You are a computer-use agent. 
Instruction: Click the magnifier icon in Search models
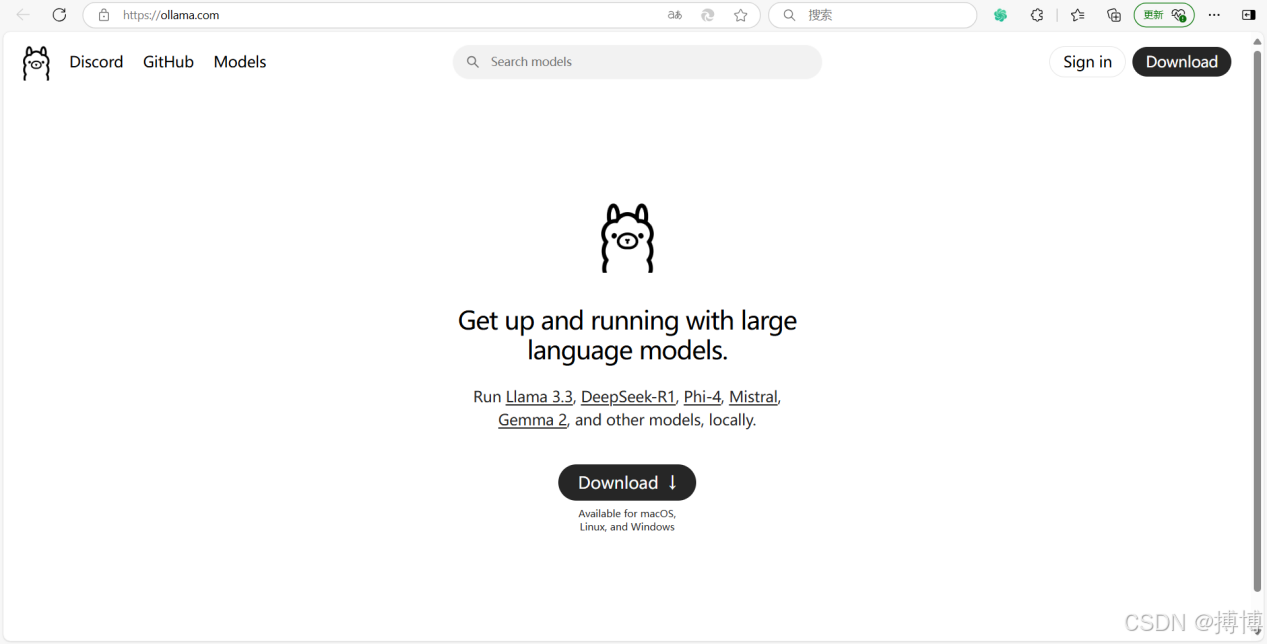pyautogui.click(x=473, y=62)
